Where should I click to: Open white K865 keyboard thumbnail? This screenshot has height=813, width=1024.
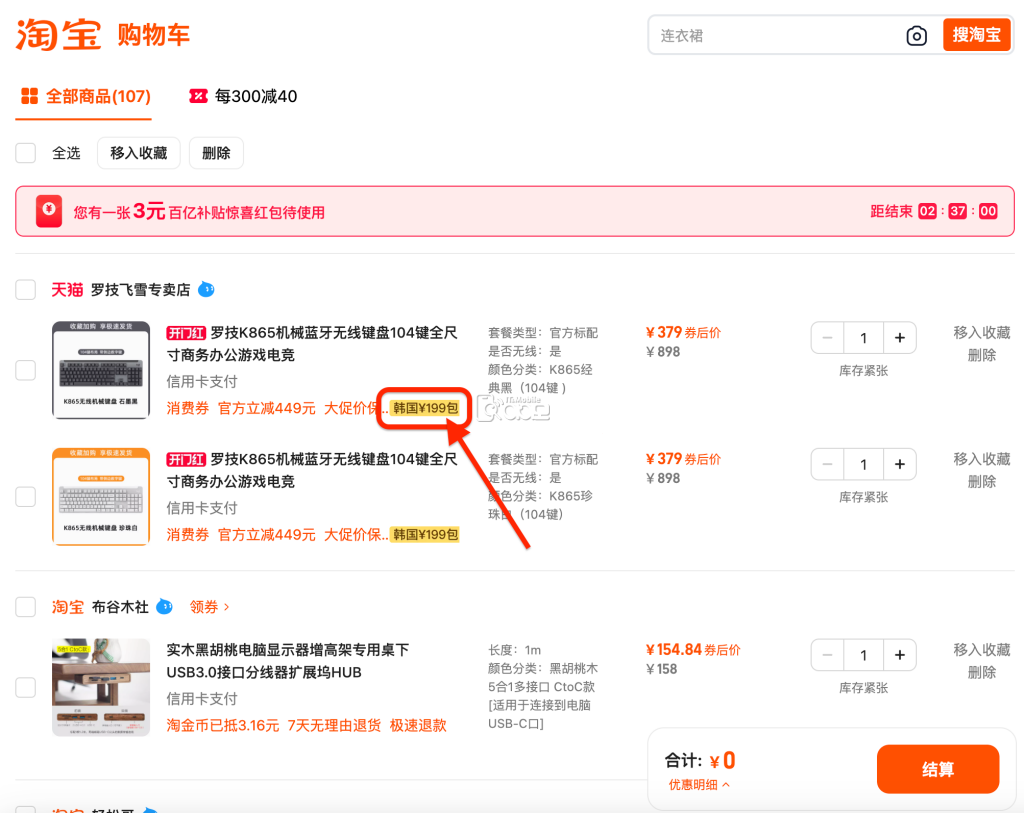[x=101, y=496]
